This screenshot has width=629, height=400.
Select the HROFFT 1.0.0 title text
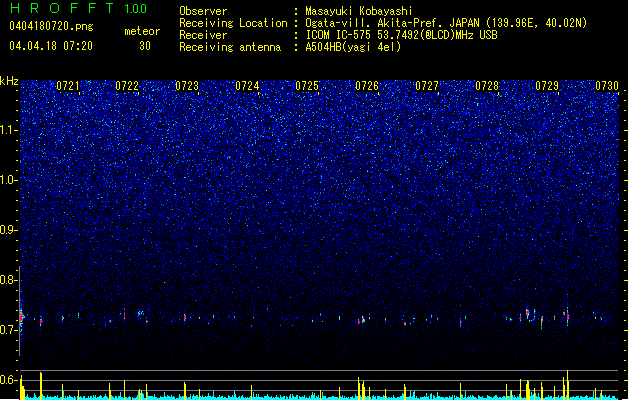click(x=78, y=8)
